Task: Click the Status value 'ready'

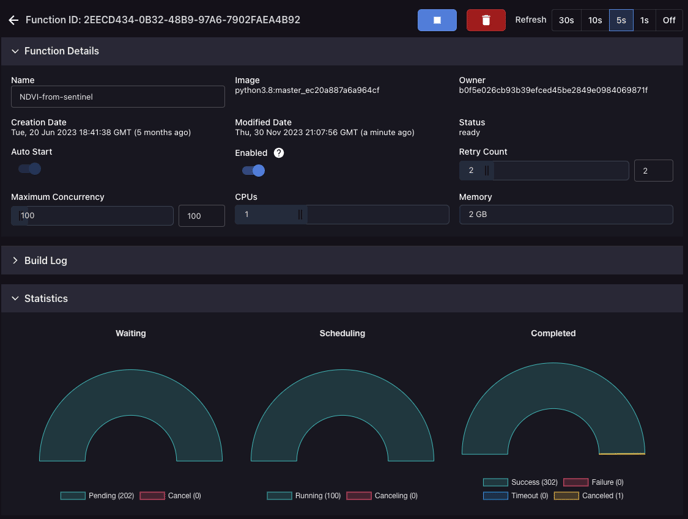Action: [469, 132]
